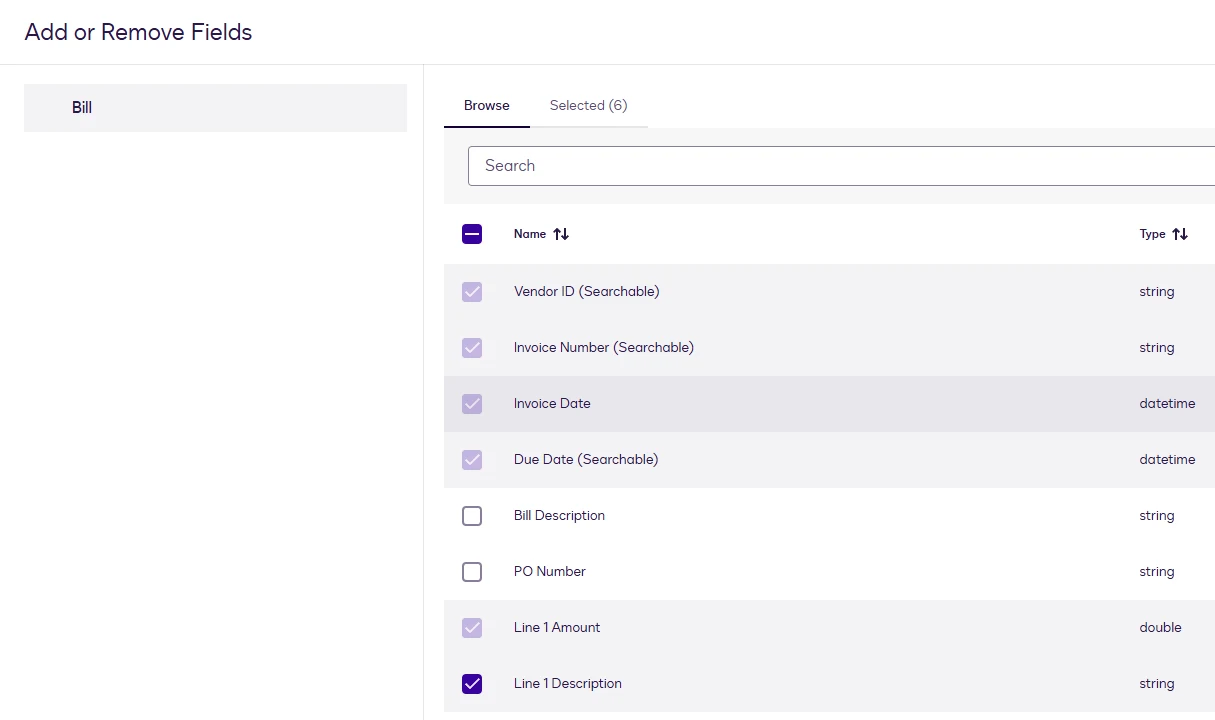Click the string type of PO Number
Screen dimensions: 1215x720
[1157, 572]
